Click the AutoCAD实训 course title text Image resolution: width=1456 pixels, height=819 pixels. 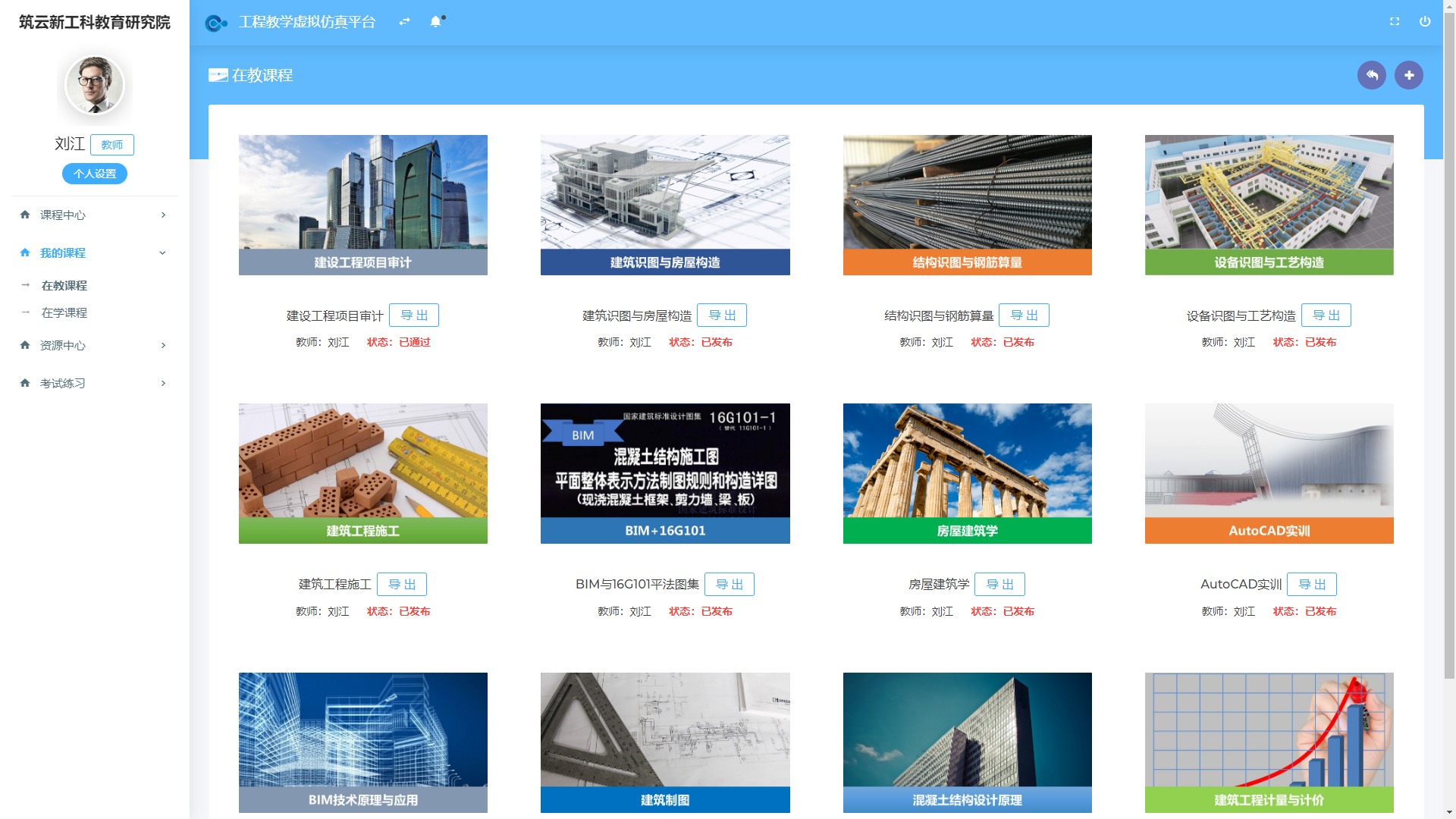point(1241,585)
